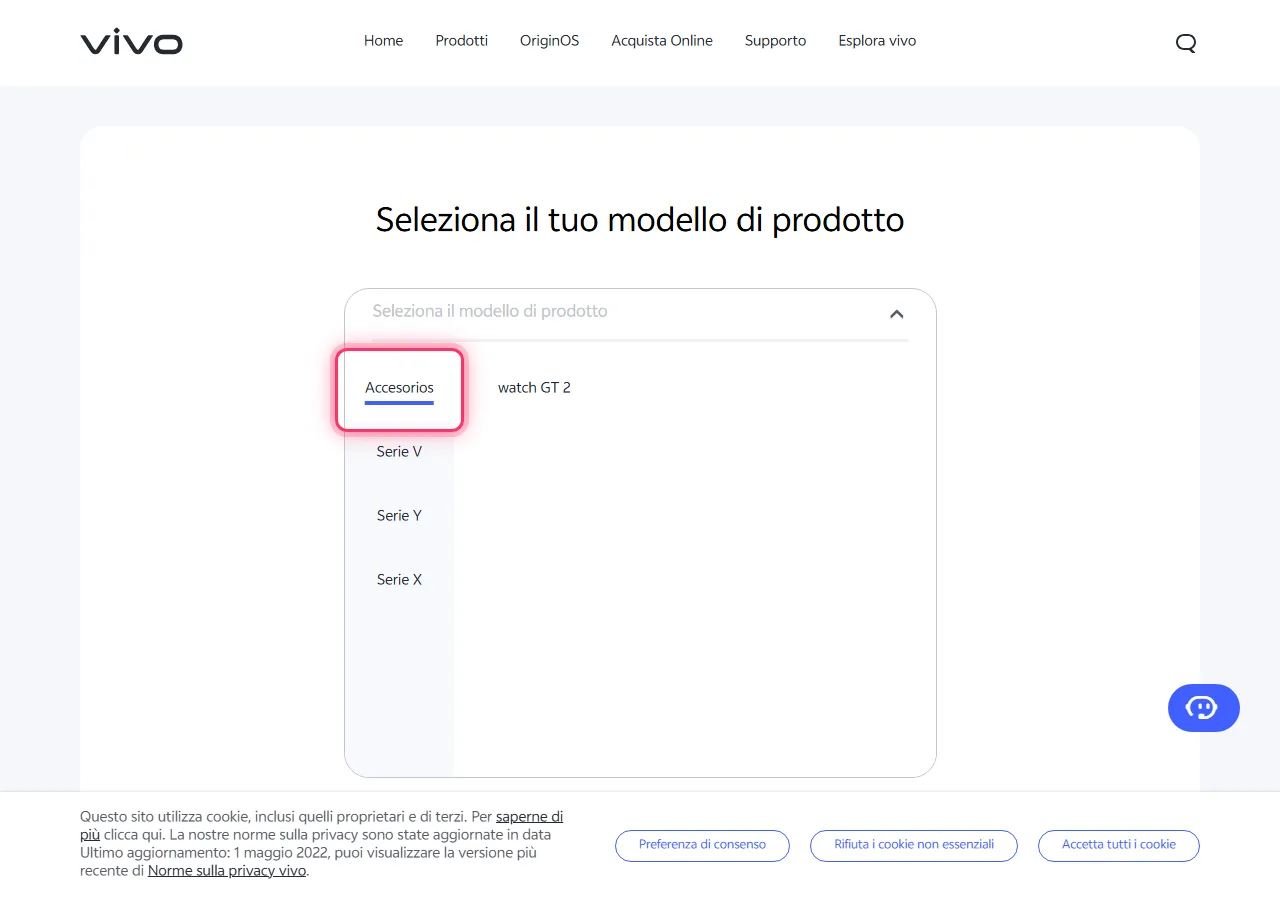Open the OriginOS menu item

(x=549, y=41)
